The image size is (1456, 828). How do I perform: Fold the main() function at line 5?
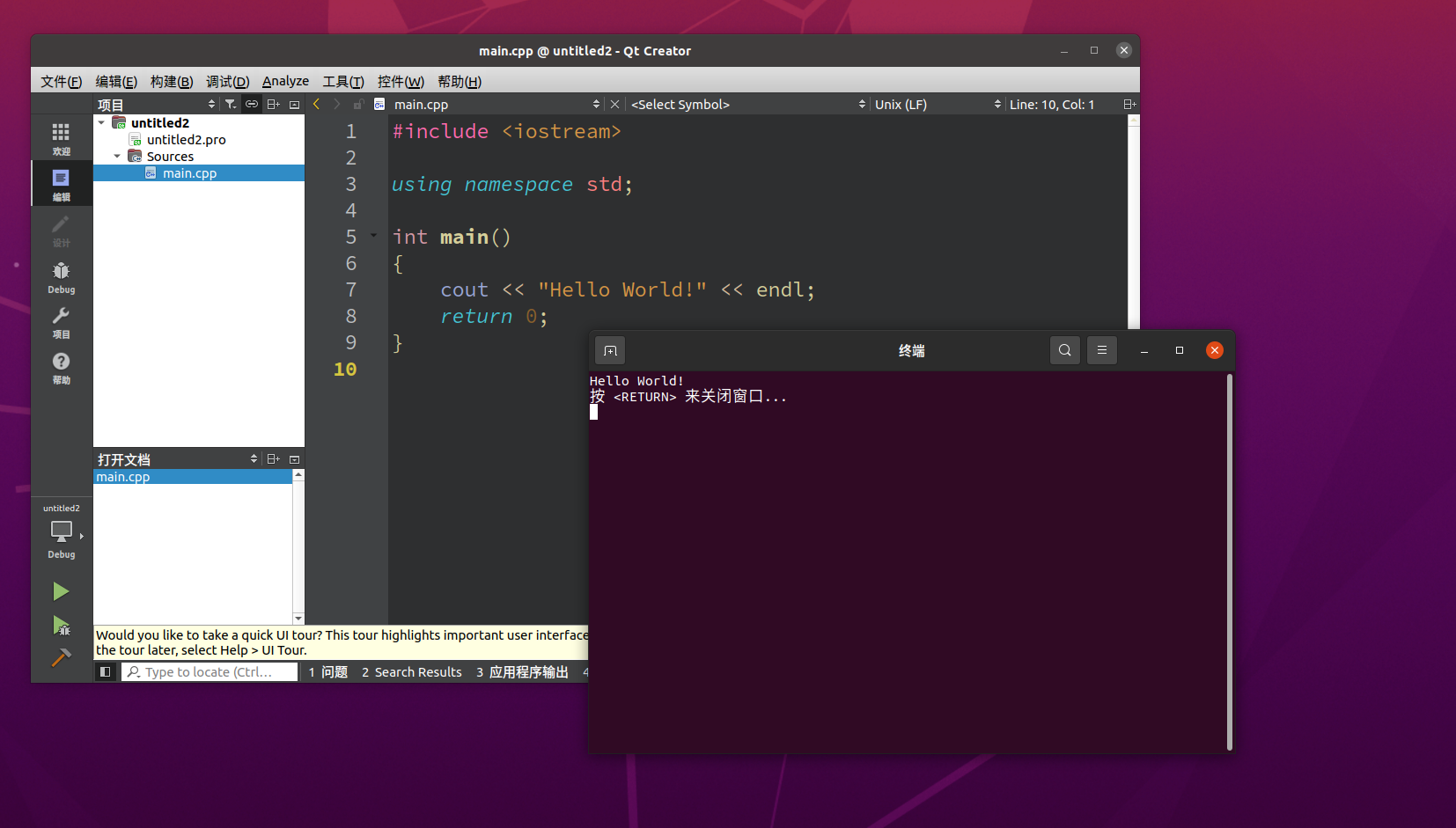373,236
